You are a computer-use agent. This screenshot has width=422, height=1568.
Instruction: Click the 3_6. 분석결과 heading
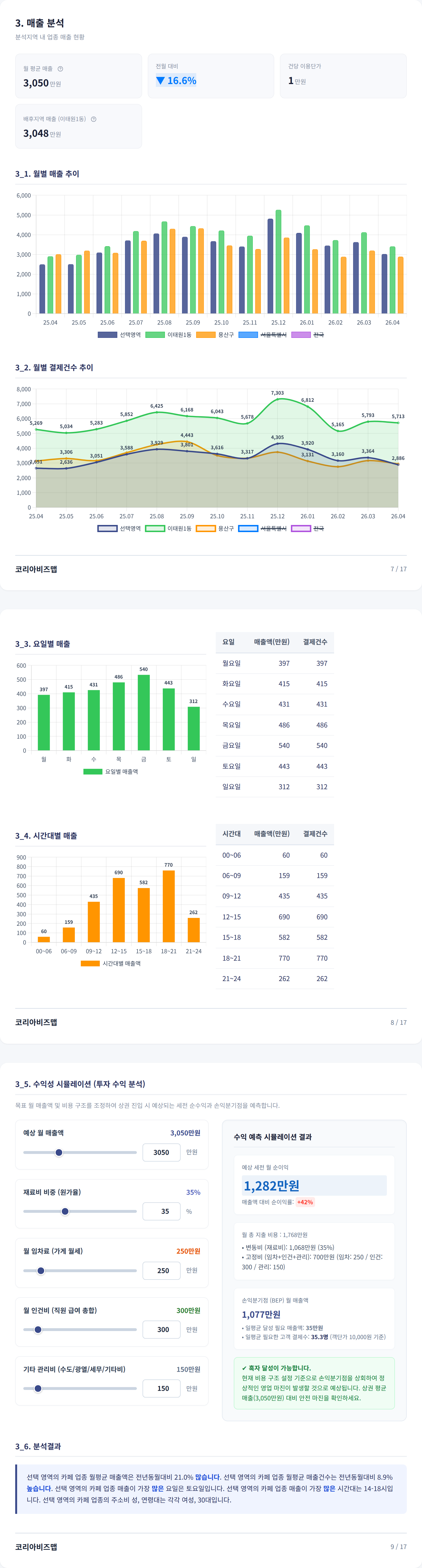pyautogui.click(x=38, y=1446)
